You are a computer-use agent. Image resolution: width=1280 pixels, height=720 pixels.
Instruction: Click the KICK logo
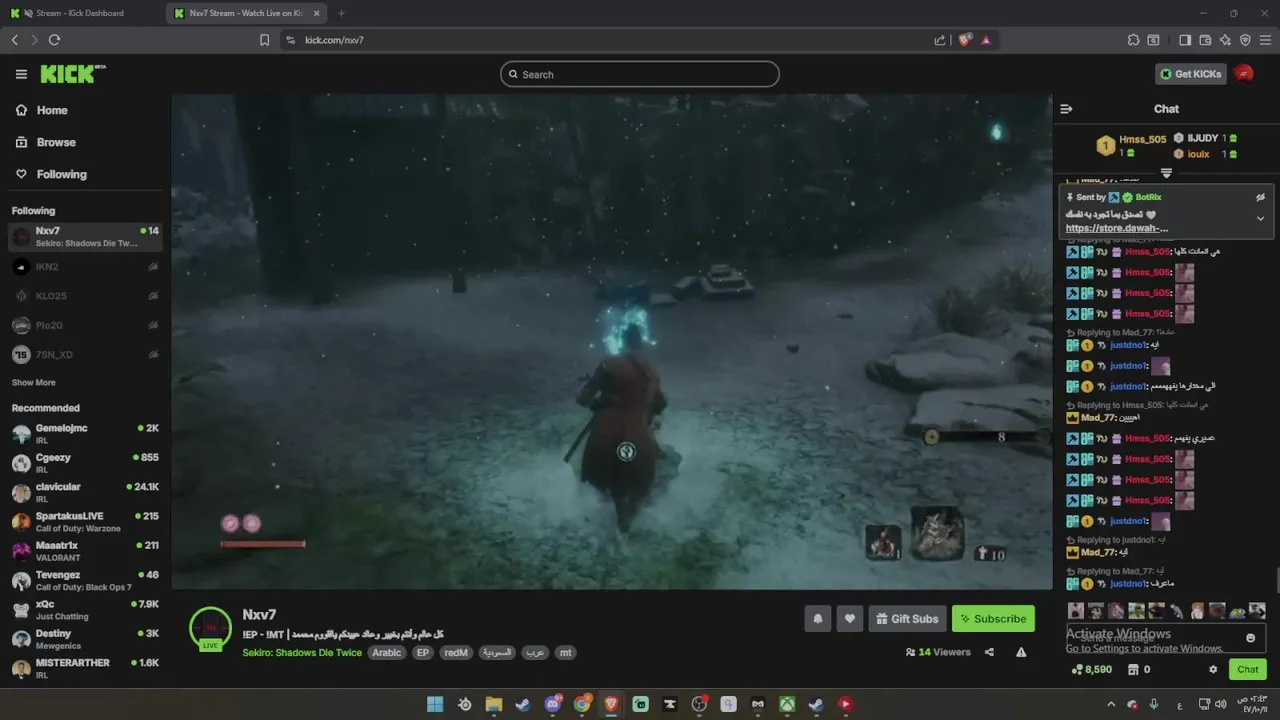tap(72, 74)
